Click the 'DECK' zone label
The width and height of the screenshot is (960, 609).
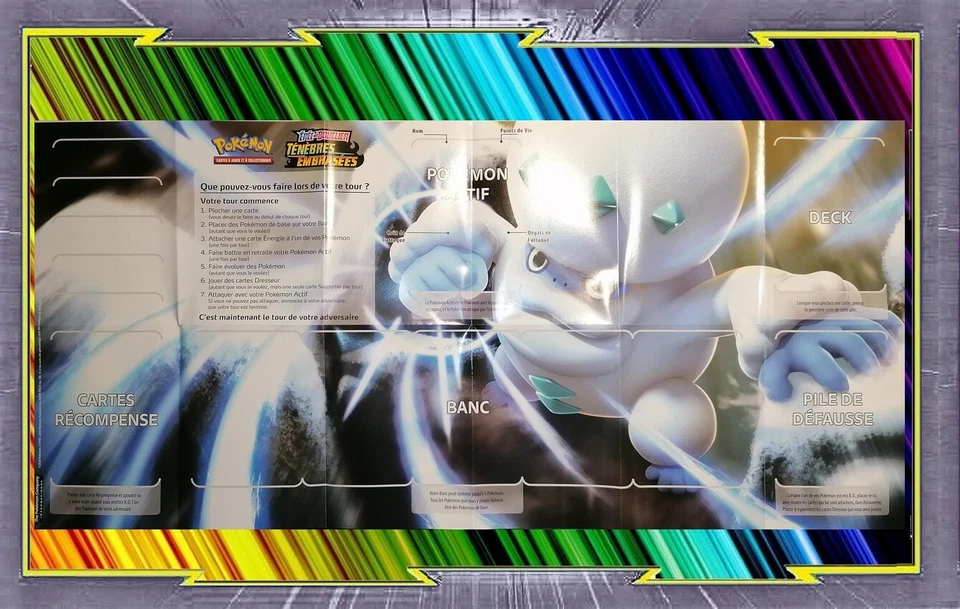[830, 217]
